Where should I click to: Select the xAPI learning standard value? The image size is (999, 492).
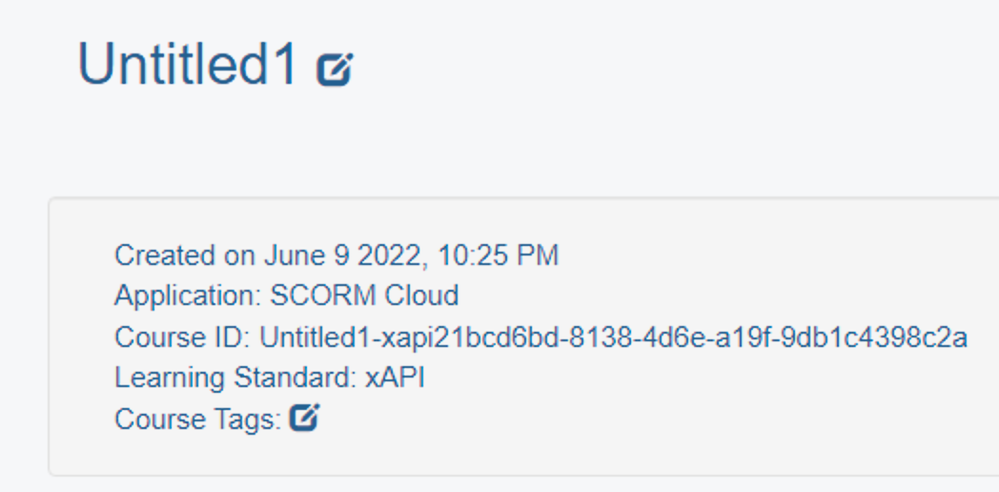(x=395, y=378)
